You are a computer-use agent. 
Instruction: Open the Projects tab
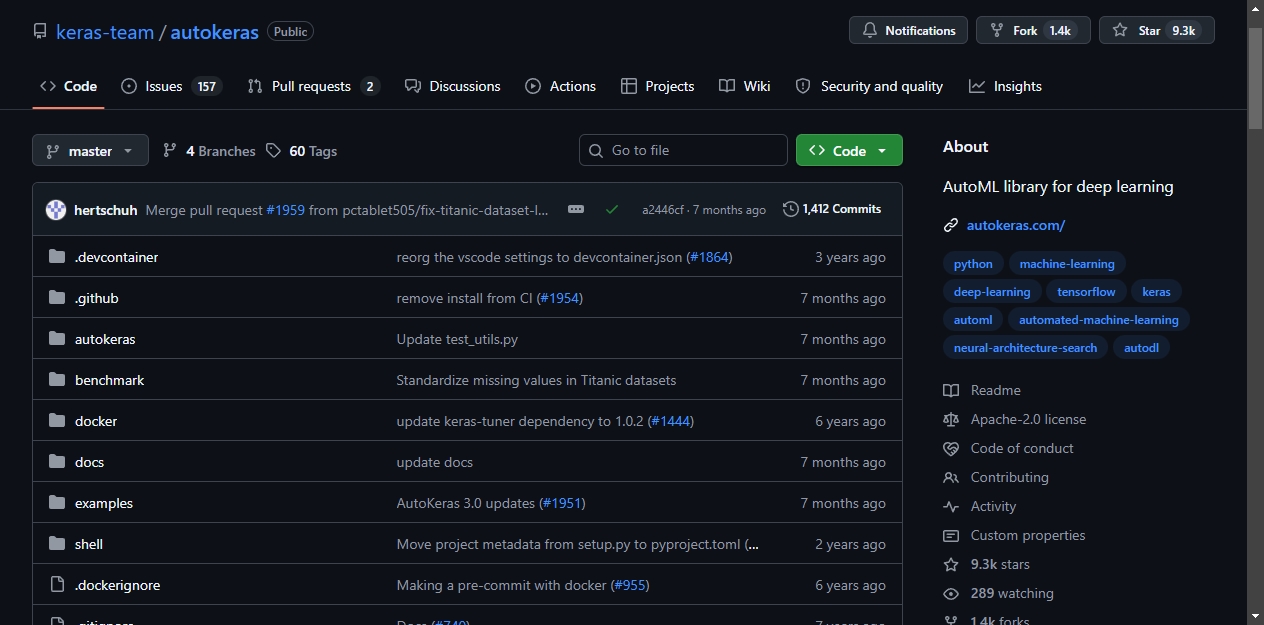(657, 86)
